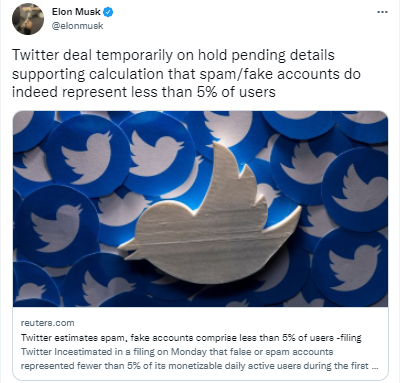This screenshot has height=383, width=409.
Task: Open the reuters.com source domain
Action: [x=47, y=323]
